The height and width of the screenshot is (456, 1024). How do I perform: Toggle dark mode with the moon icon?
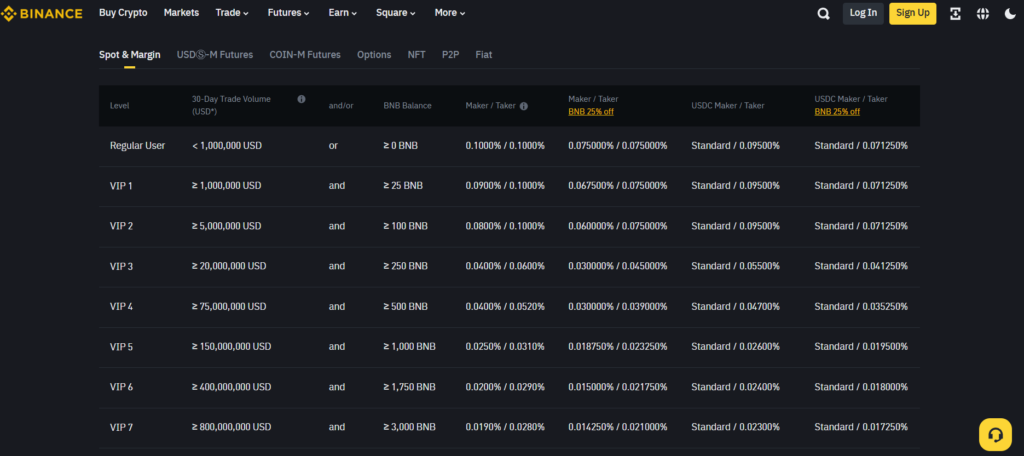[1009, 13]
